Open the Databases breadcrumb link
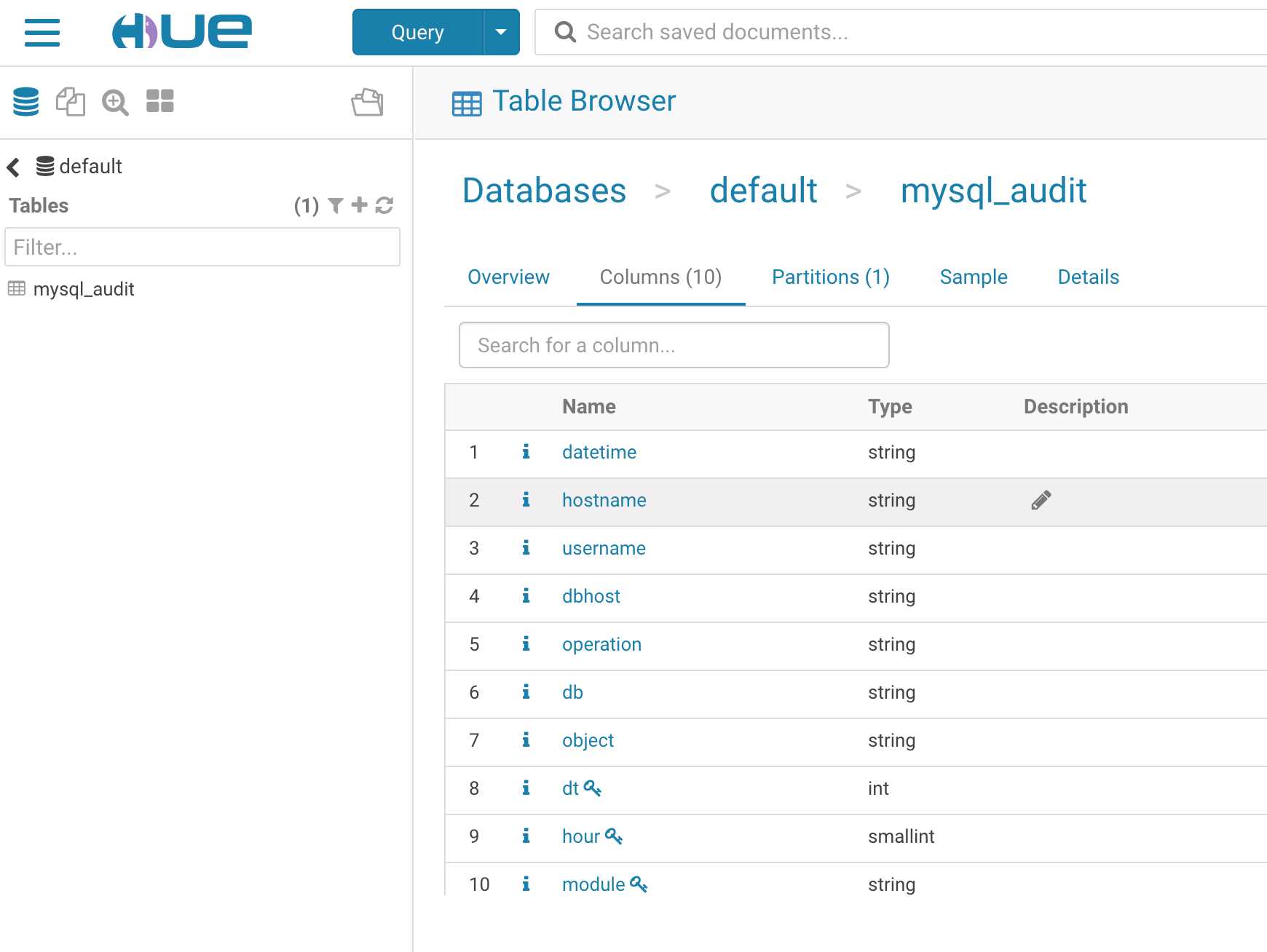The width and height of the screenshot is (1267, 952). coord(544,191)
